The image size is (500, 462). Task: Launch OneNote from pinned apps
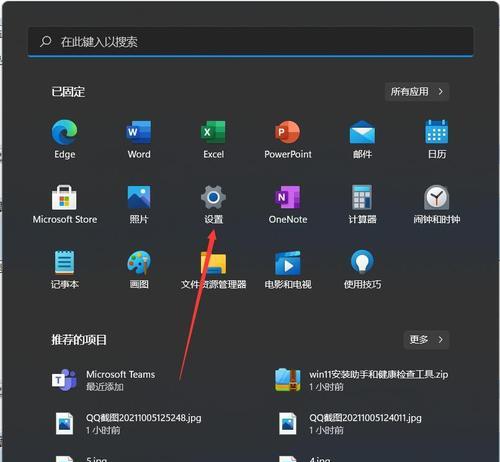[288, 204]
